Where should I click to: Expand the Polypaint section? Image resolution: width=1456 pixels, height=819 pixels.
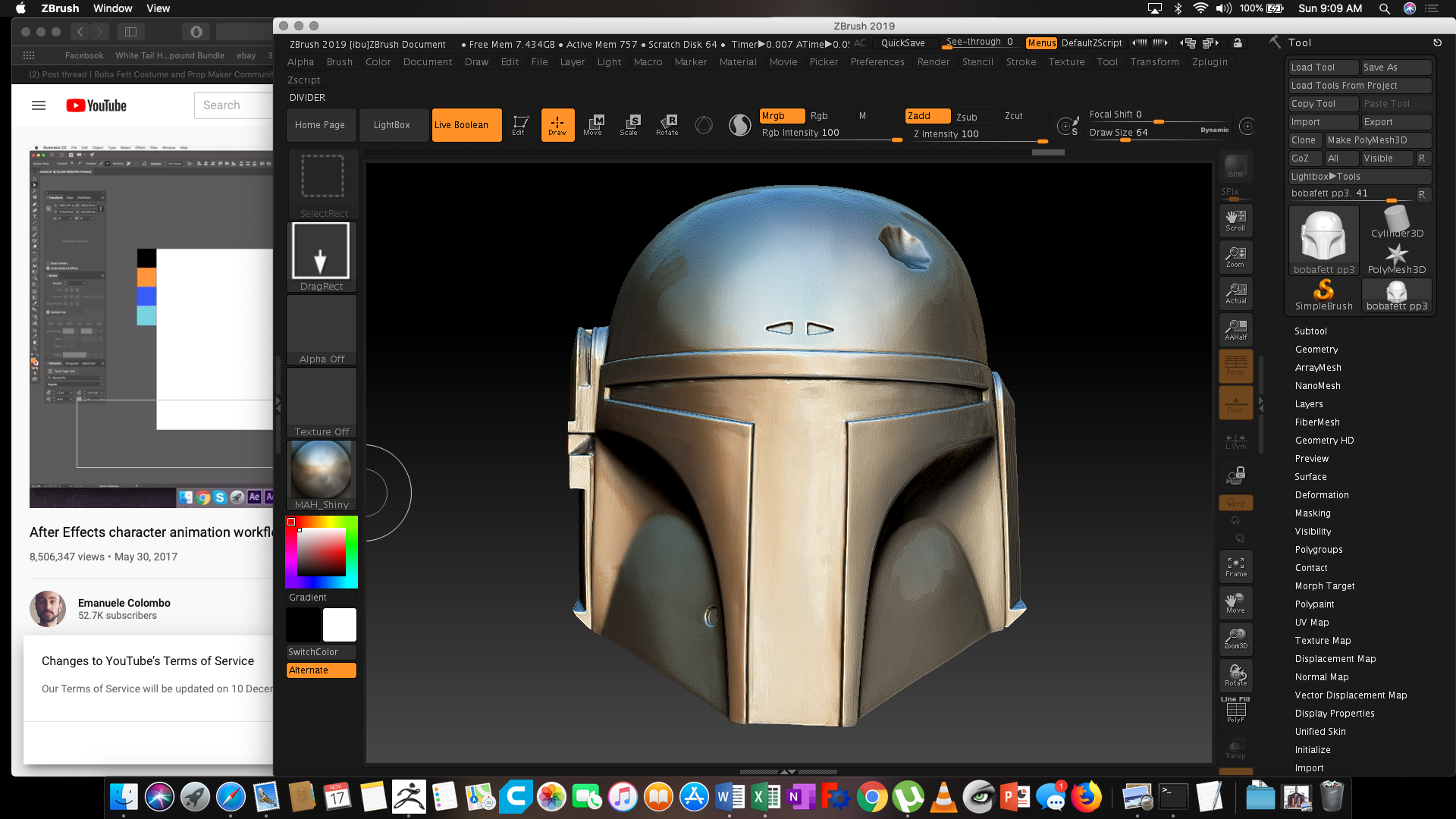point(1314,604)
